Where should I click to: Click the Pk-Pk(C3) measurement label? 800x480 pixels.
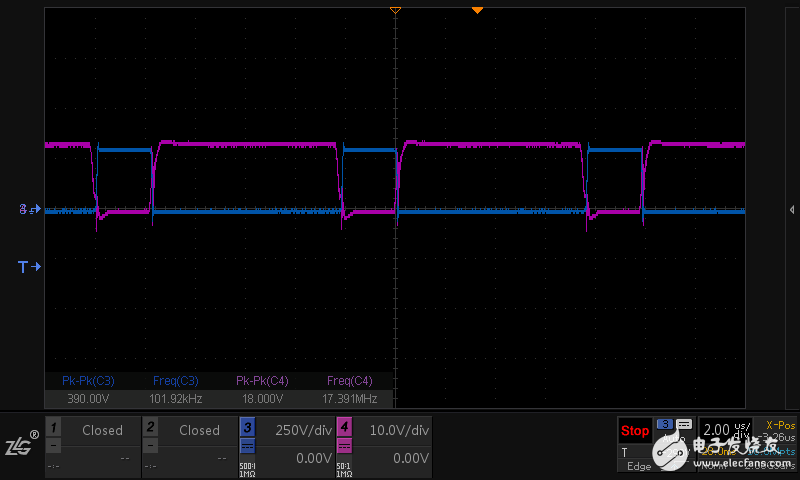click(88, 381)
